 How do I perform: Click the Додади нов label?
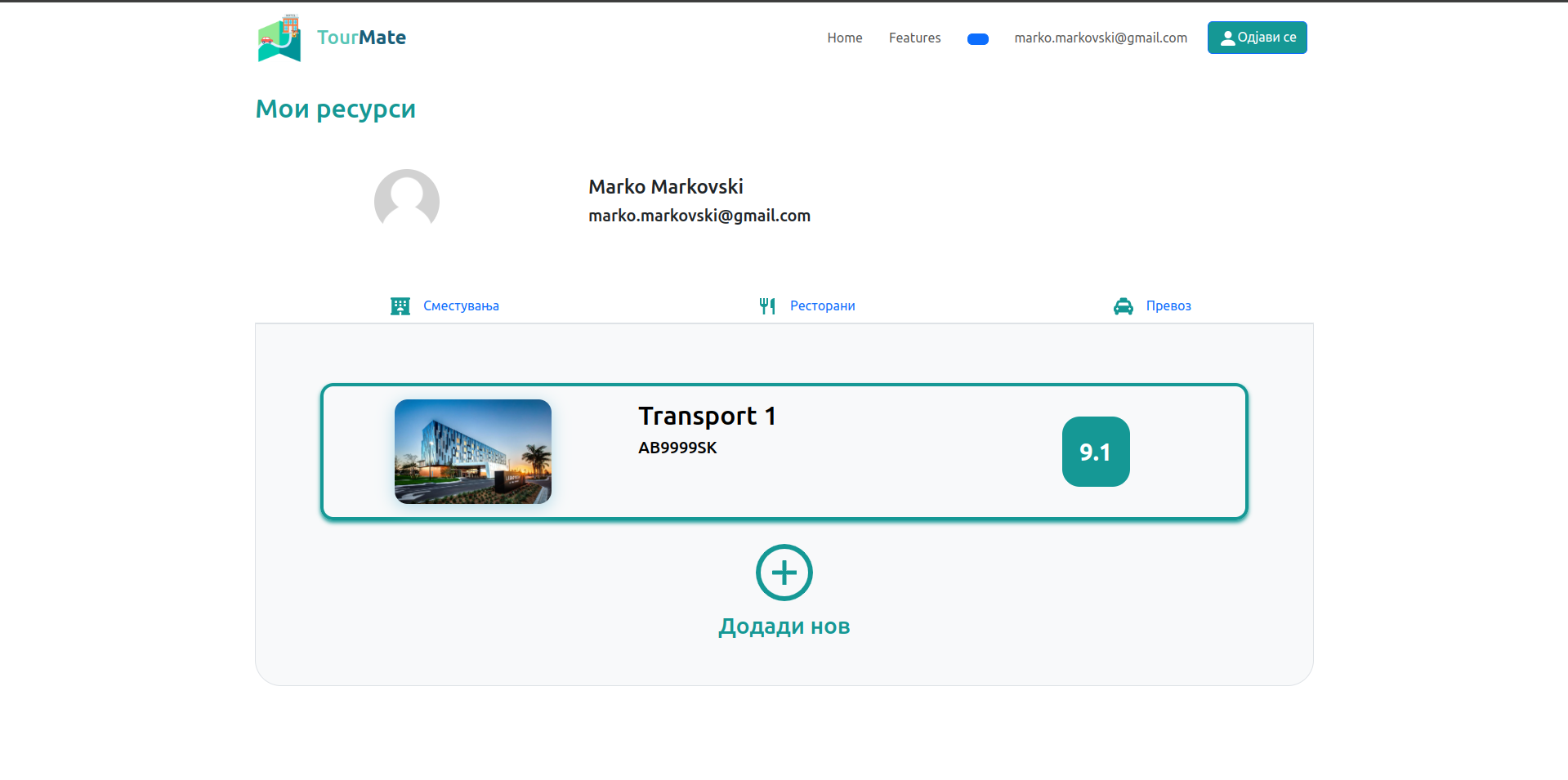pyautogui.click(x=784, y=626)
